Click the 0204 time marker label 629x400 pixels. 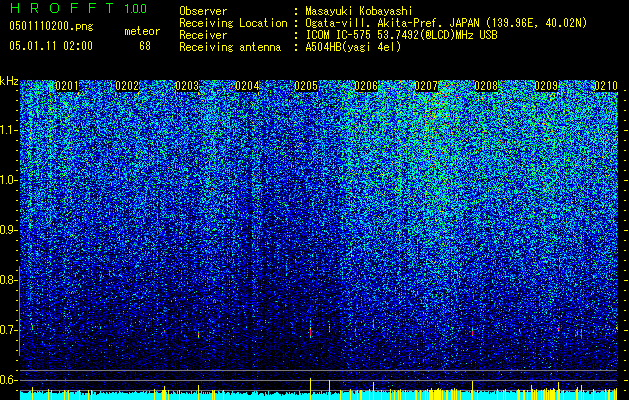coord(247,86)
